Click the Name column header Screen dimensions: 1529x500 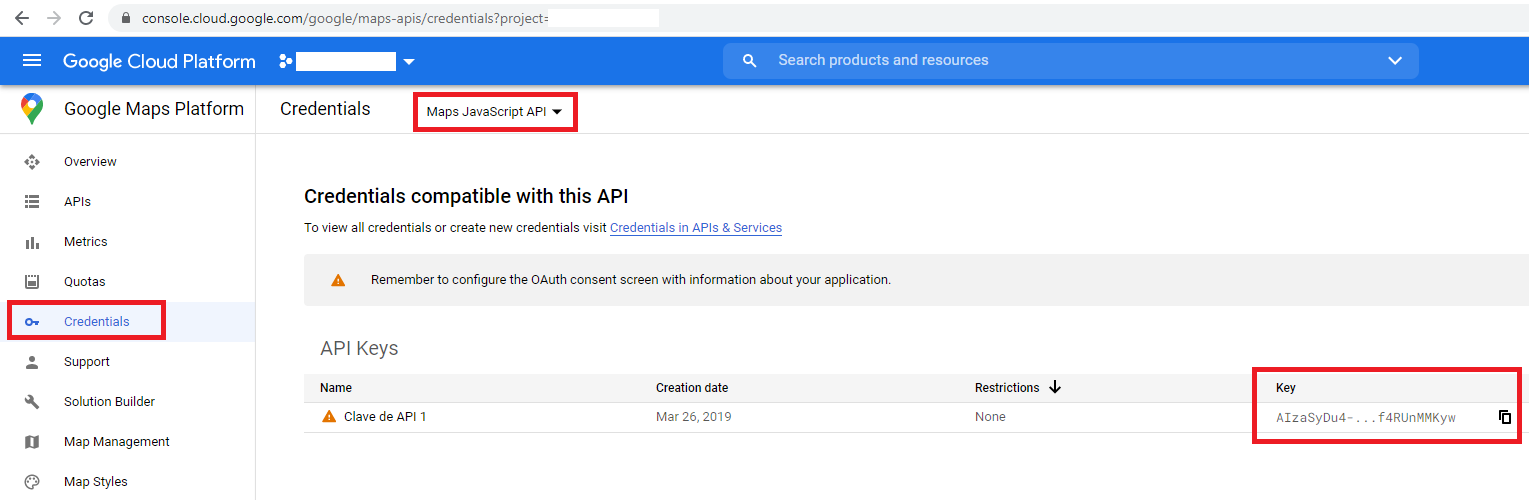tap(336, 388)
